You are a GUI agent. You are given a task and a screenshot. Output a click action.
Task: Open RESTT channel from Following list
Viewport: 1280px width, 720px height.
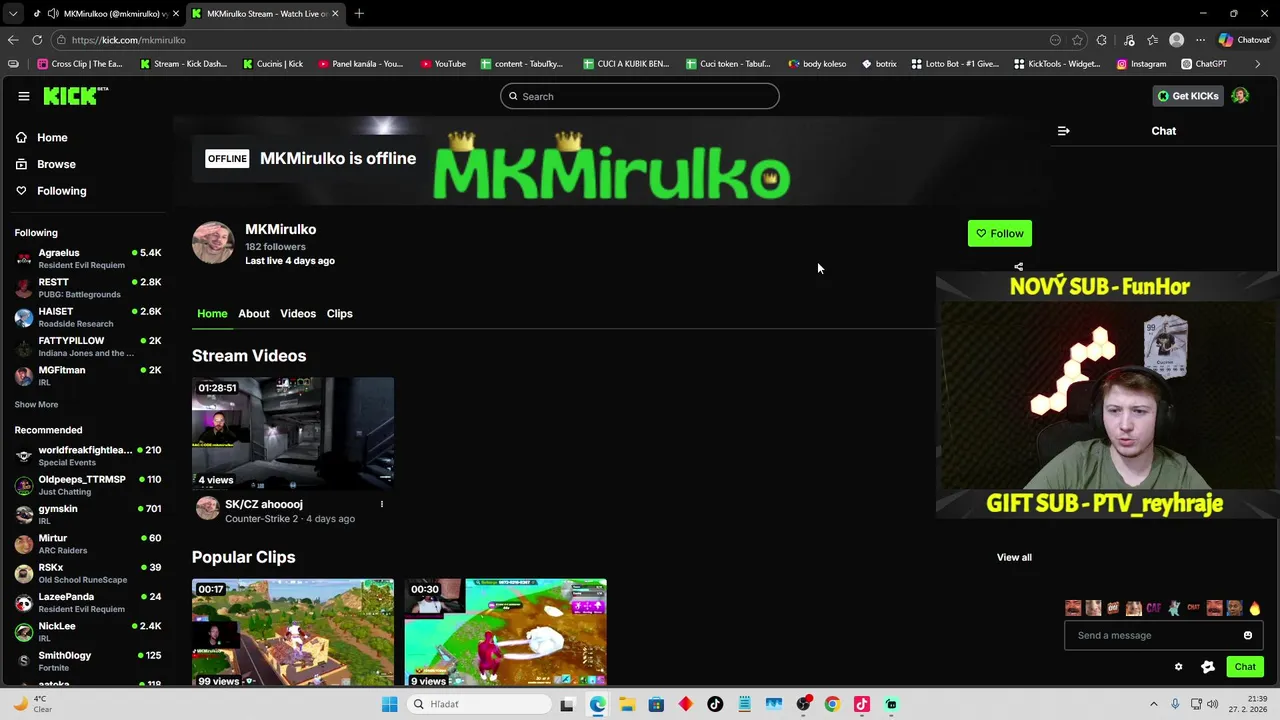coord(88,288)
